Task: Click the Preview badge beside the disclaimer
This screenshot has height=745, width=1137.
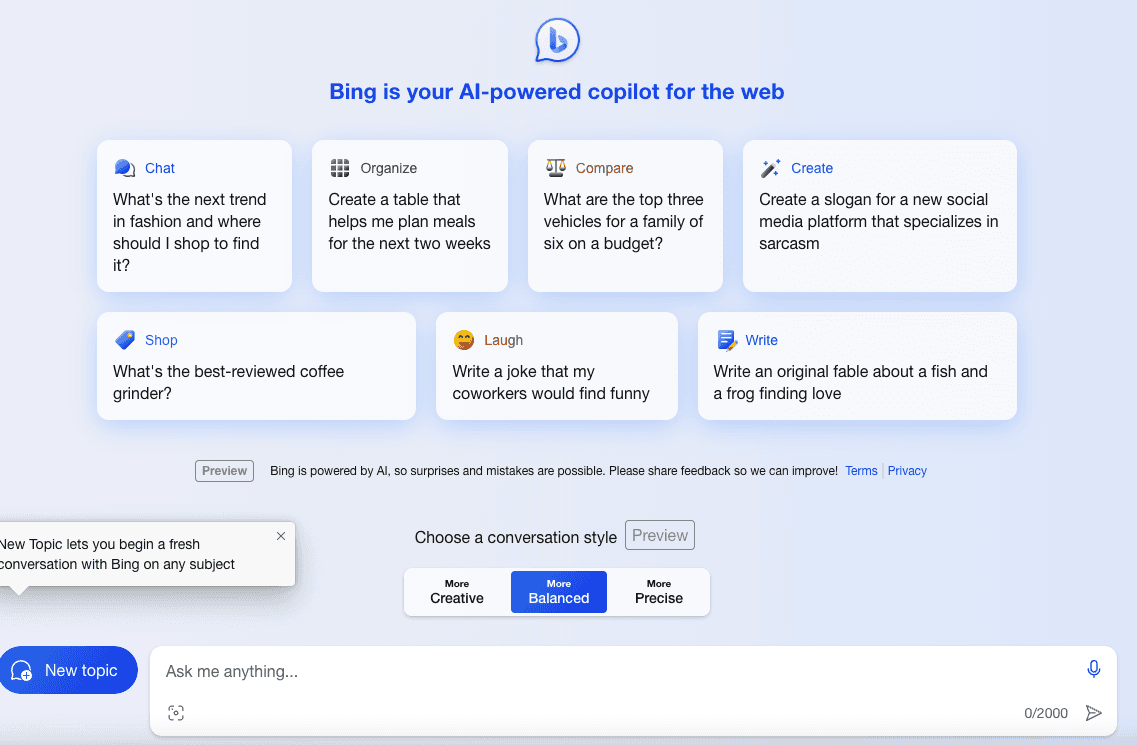Action: (x=224, y=471)
